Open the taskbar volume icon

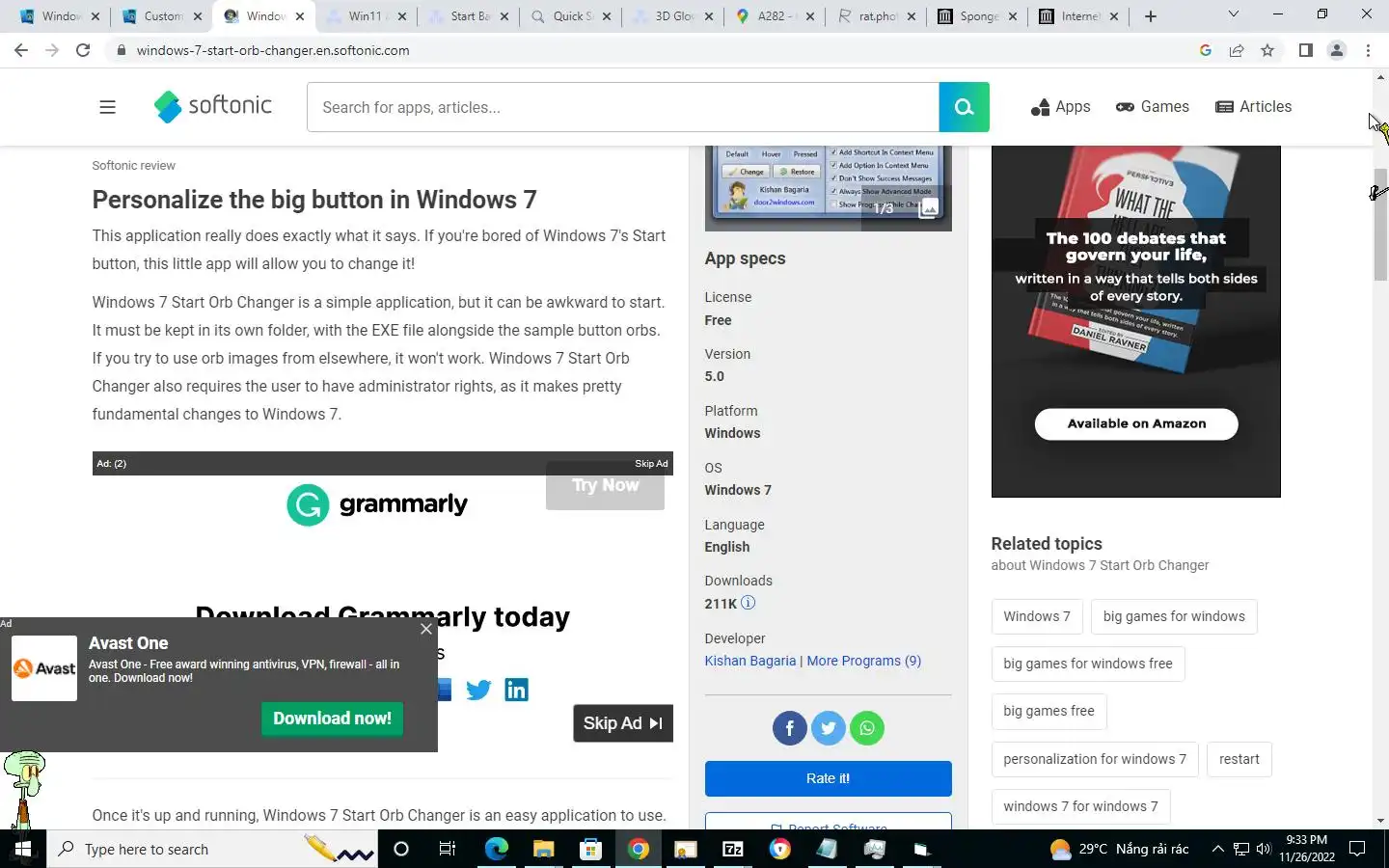tap(1264, 849)
